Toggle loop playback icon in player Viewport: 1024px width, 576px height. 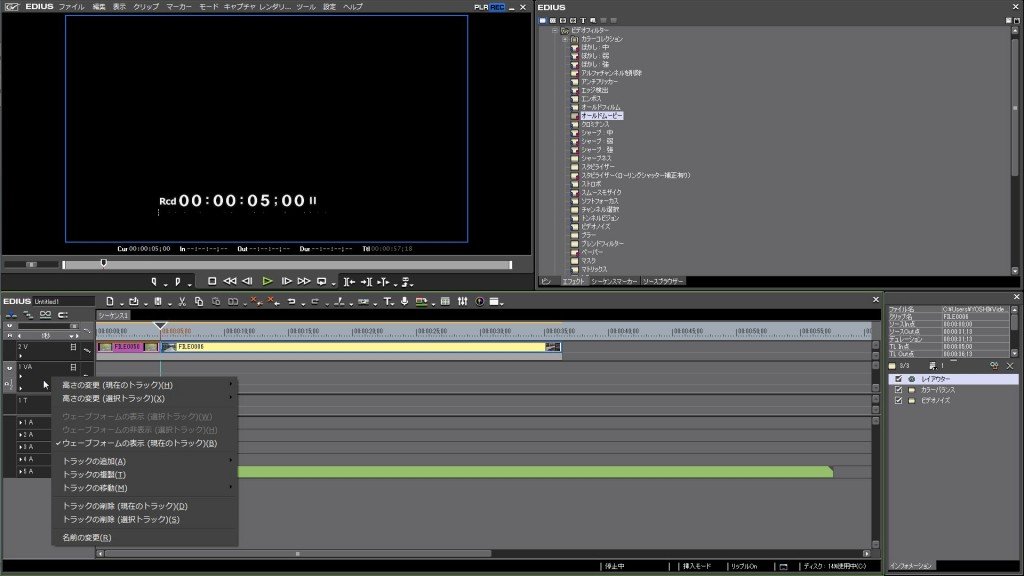pyautogui.click(x=321, y=281)
